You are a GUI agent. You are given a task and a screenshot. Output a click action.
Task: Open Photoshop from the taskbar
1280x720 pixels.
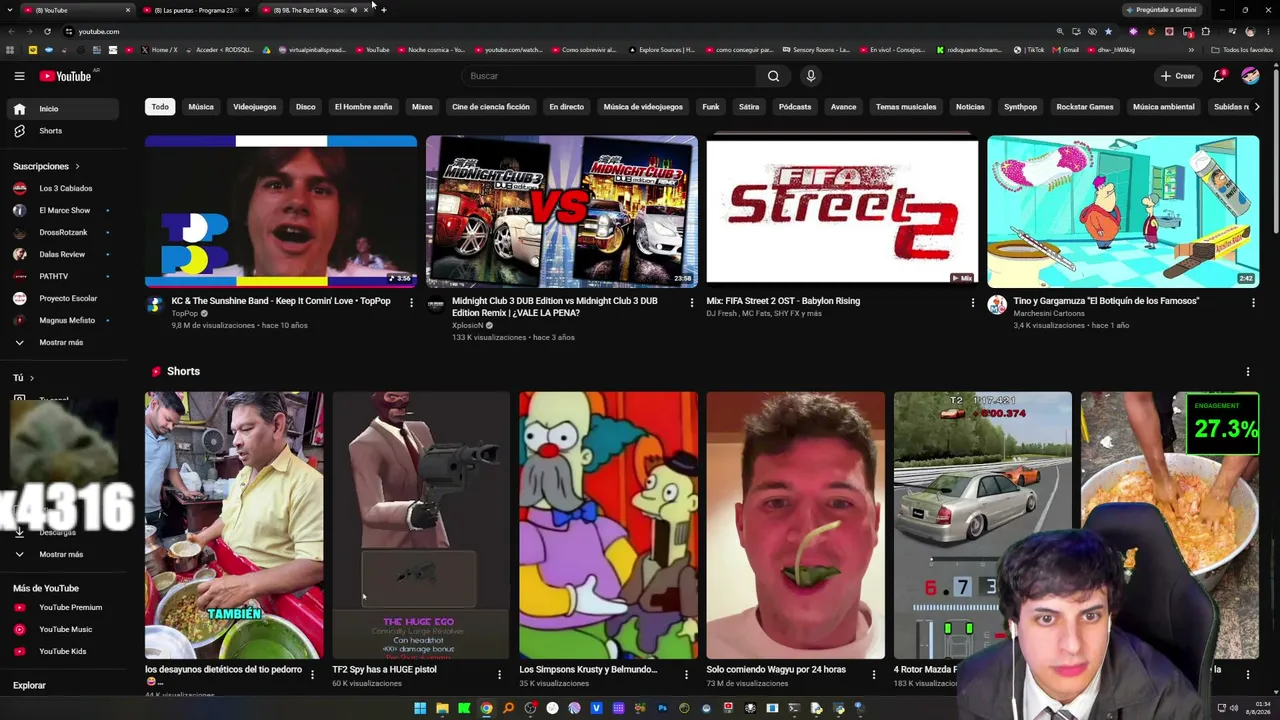point(662,709)
